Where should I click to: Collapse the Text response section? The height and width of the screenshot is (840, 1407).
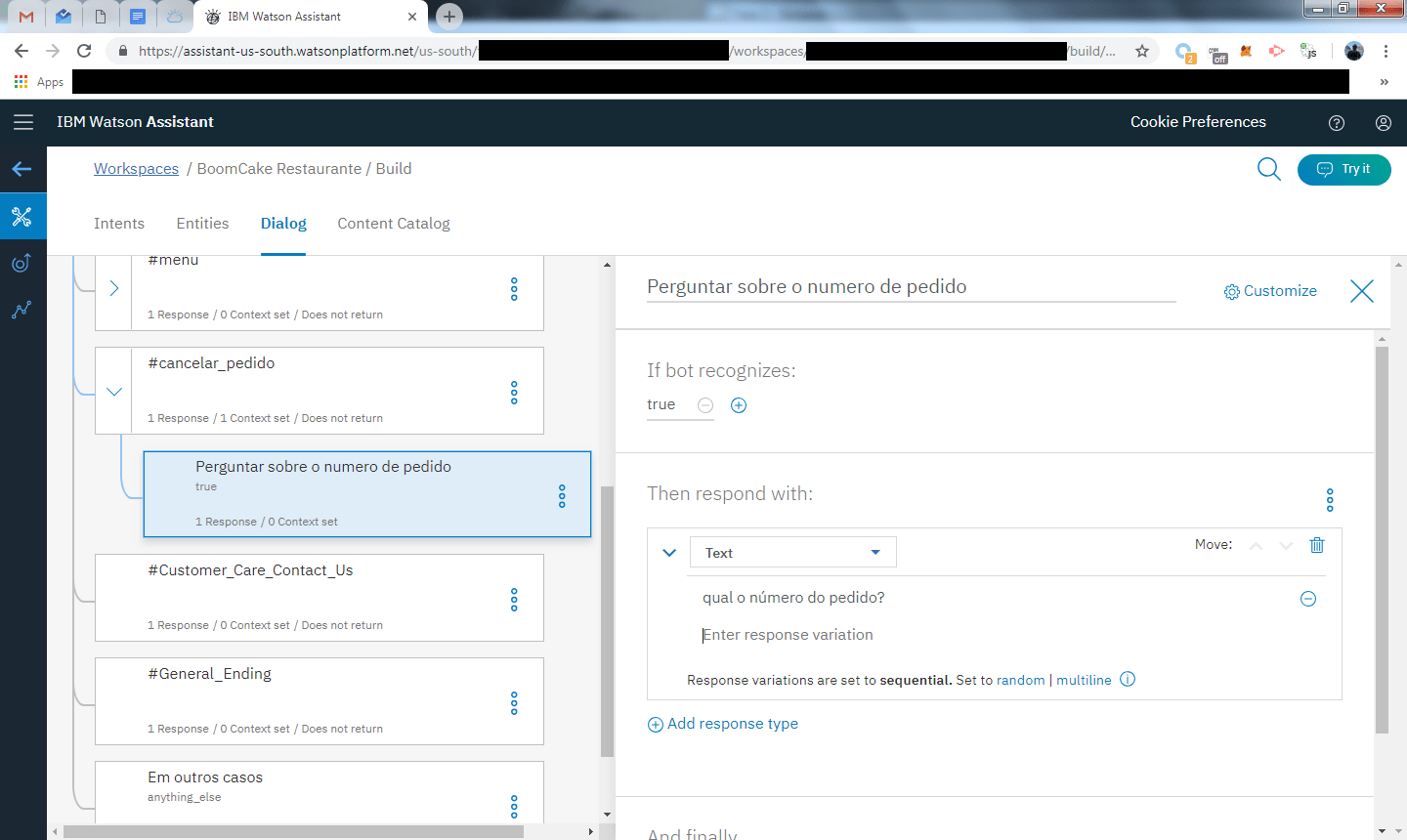pyautogui.click(x=669, y=553)
